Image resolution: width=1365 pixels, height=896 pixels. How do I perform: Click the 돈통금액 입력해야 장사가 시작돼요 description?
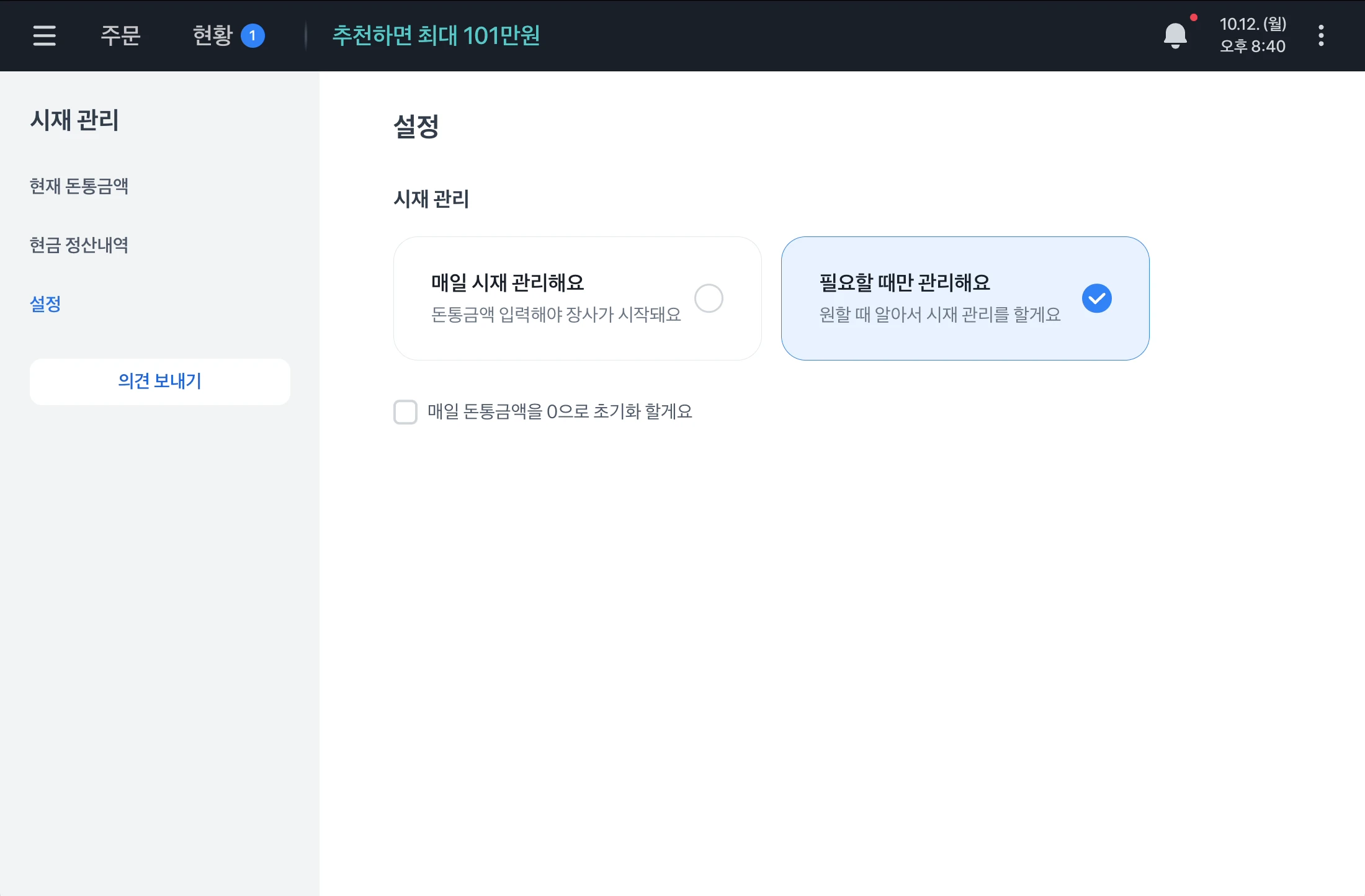coord(556,315)
